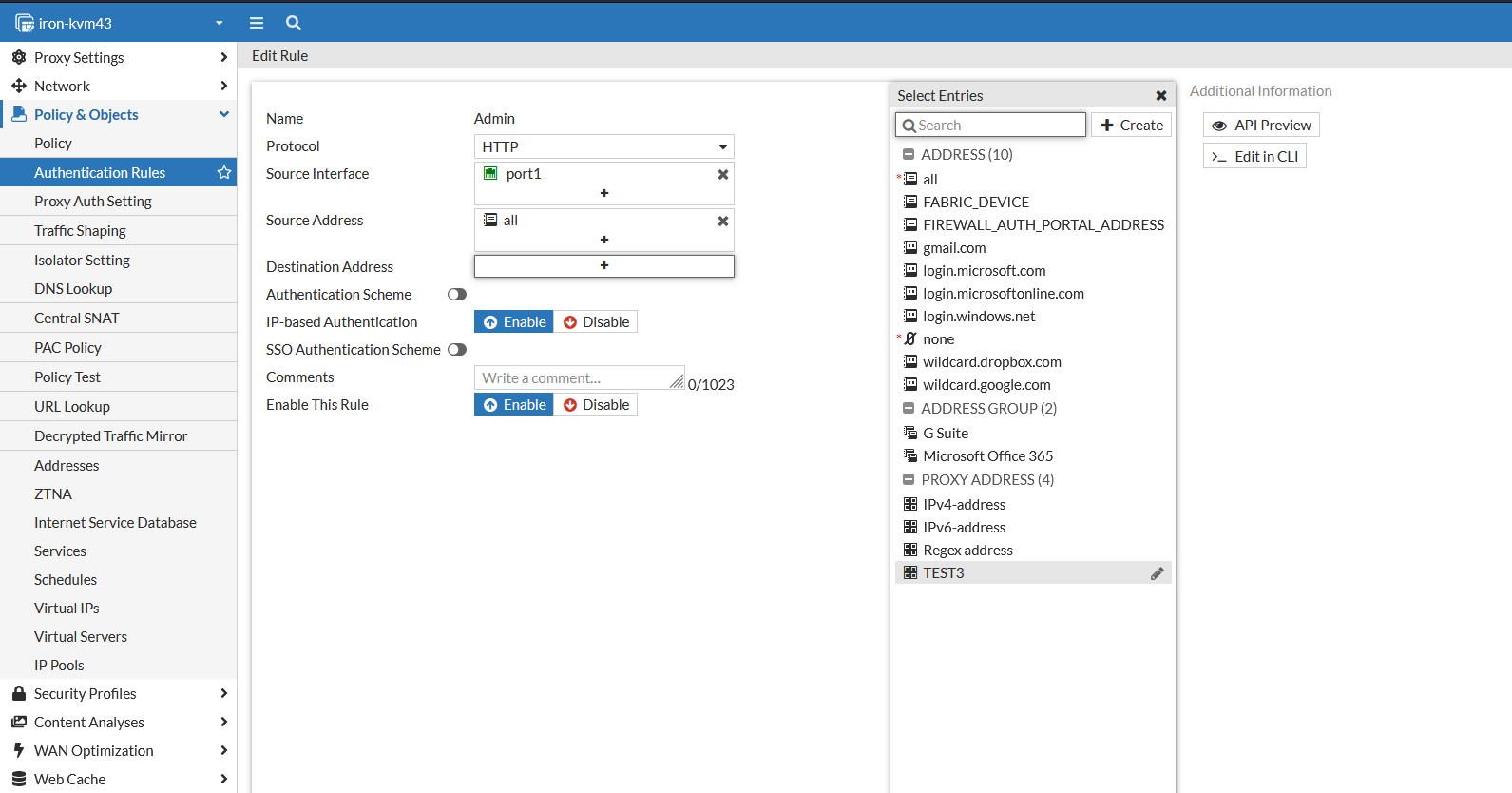
Task: Collapse the ADDRESS GROUP (2) section
Action: (x=909, y=408)
